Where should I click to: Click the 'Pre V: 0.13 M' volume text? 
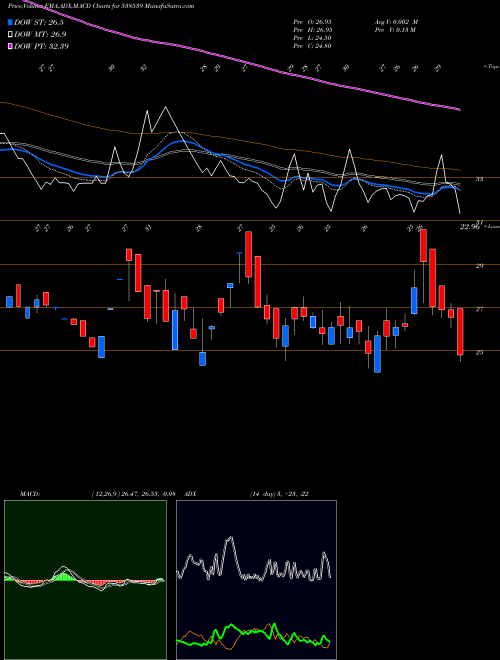(x=397, y=30)
